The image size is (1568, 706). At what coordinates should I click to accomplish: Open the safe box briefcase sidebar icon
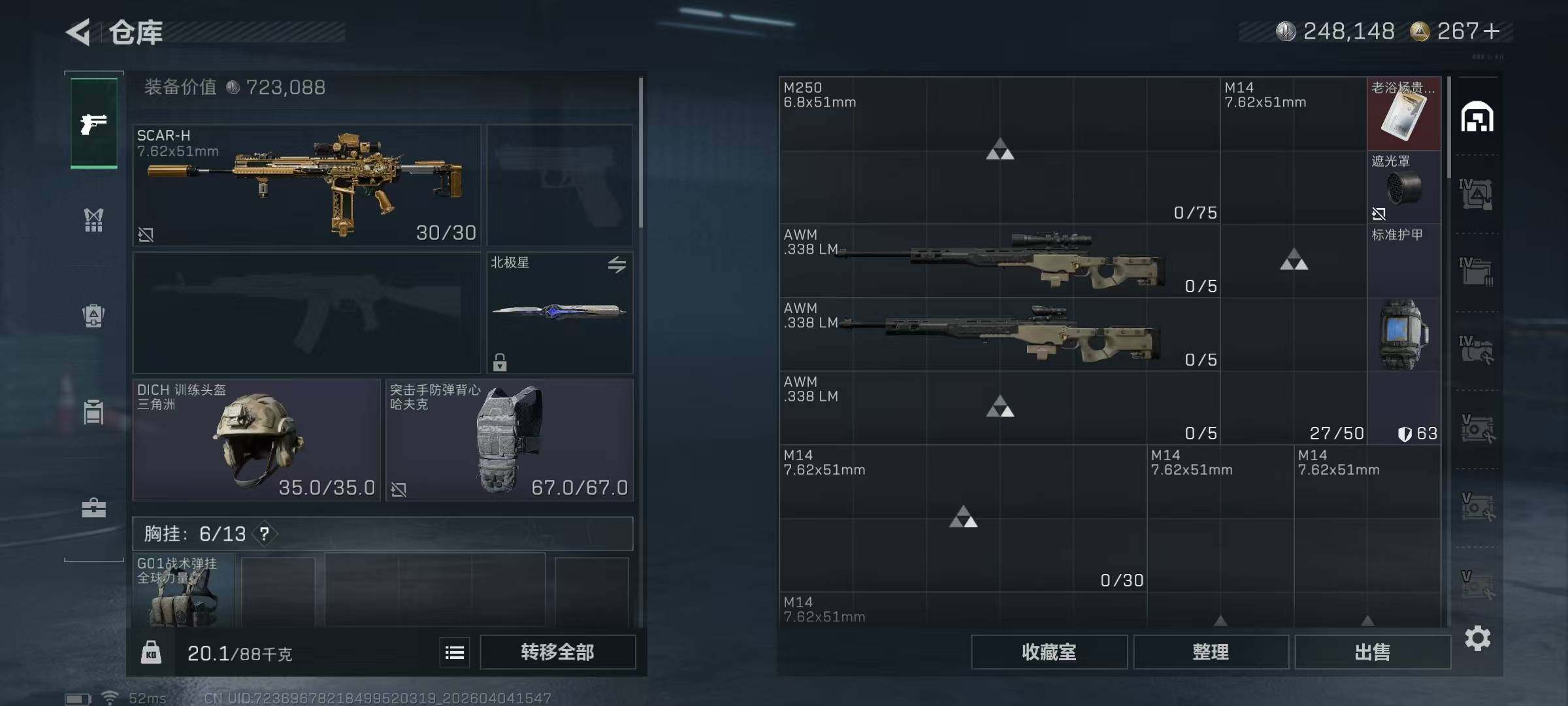(93, 508)
